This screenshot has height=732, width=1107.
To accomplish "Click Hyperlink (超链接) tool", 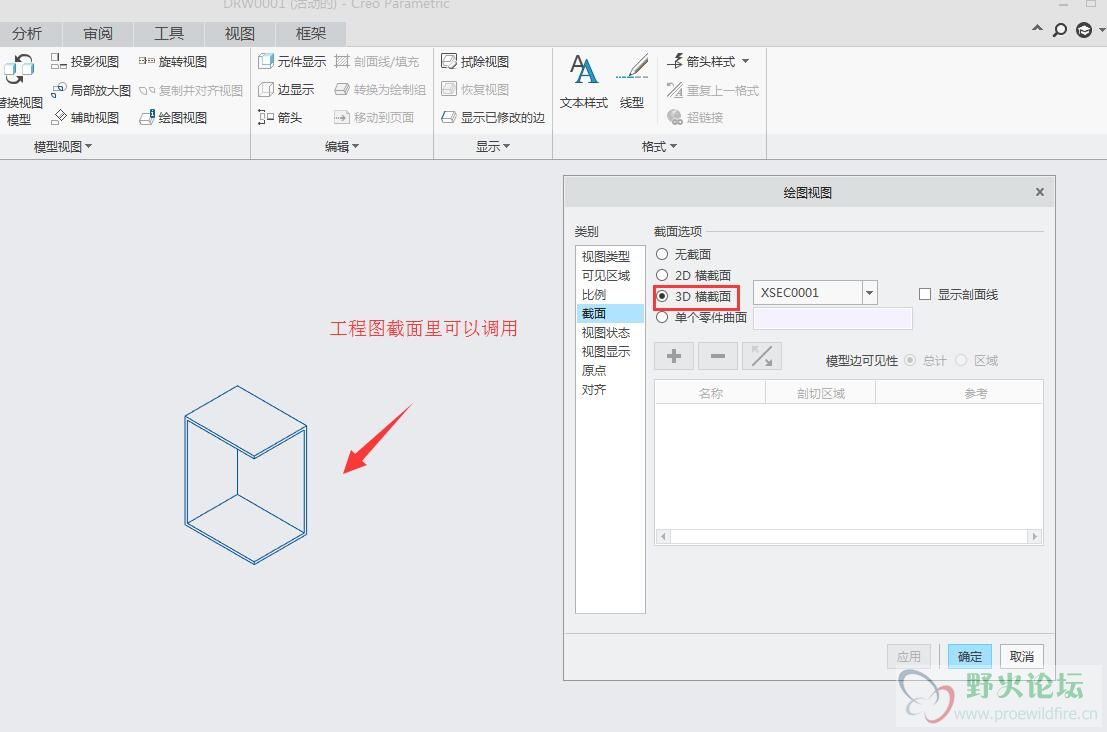I will coord(695,117).
